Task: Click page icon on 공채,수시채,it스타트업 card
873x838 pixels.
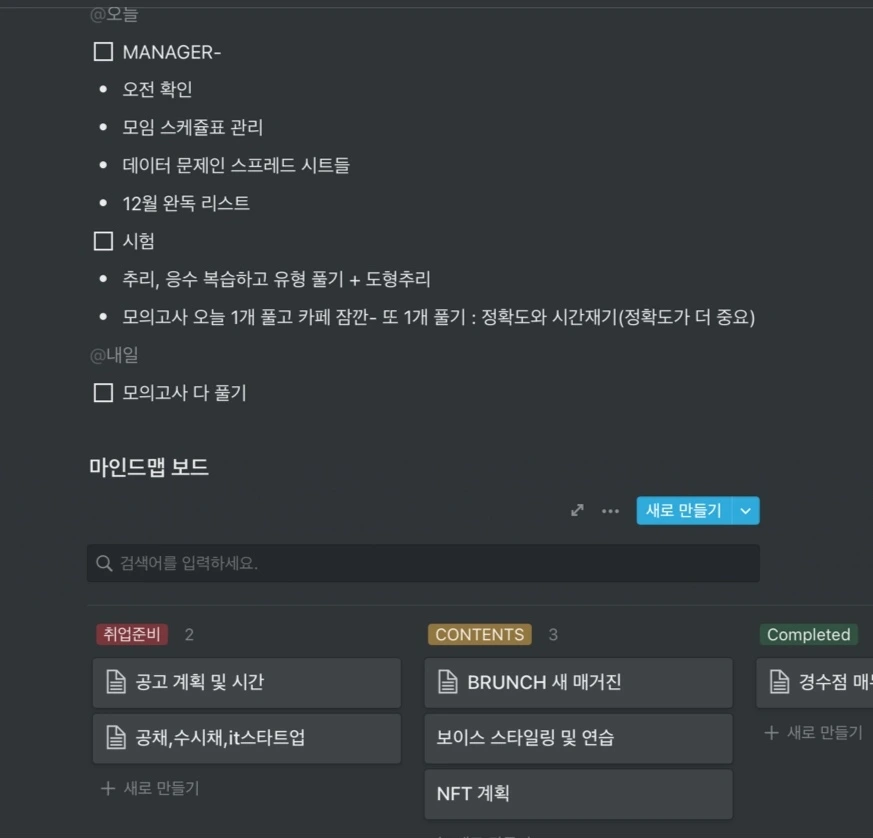Action: pyautogui.click(x=115, y=738)
